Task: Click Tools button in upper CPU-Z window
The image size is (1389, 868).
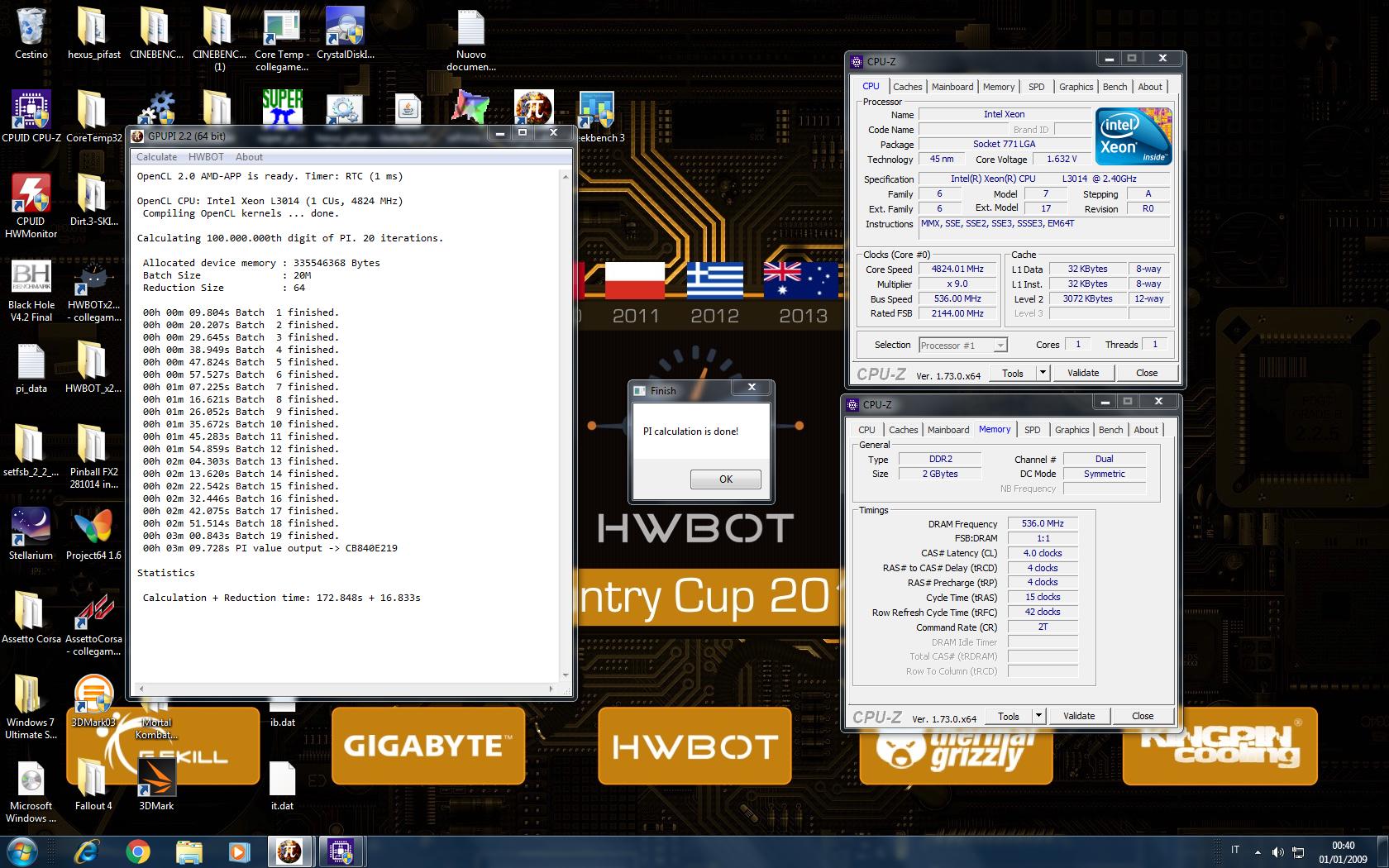Action: point(1013,373)
